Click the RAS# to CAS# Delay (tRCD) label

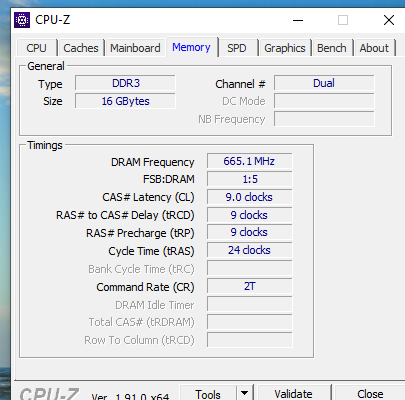pyautogui.click(x=125, y=215)
